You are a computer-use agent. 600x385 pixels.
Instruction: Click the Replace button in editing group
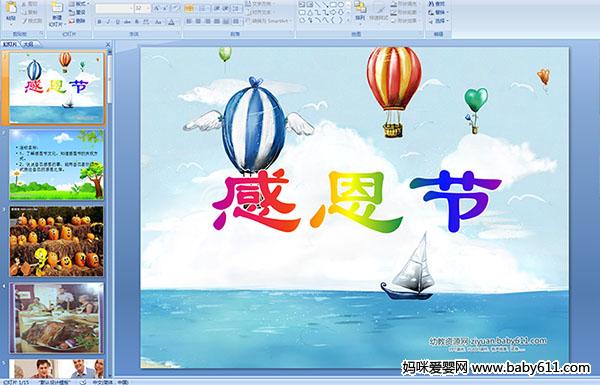point(439,12)
